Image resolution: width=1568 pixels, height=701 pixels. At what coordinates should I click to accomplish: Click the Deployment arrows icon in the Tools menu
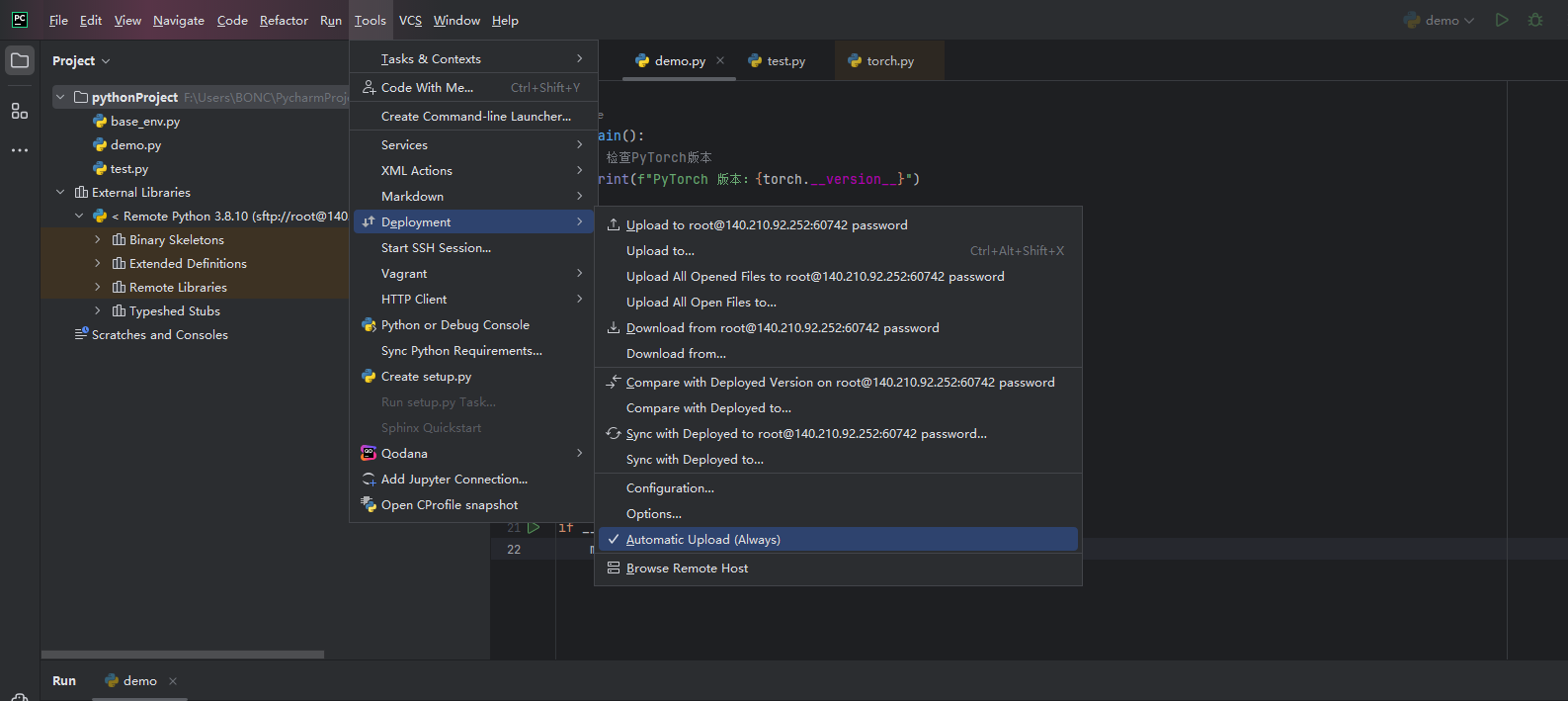coord(369,221)
